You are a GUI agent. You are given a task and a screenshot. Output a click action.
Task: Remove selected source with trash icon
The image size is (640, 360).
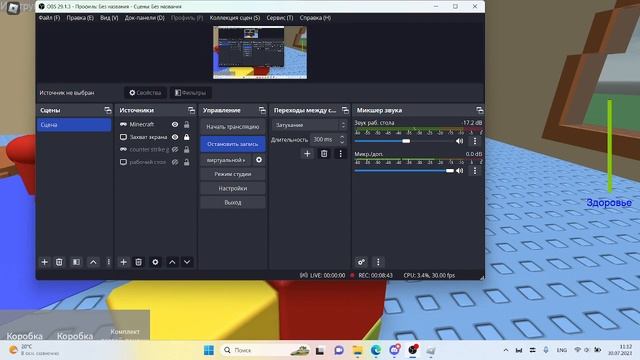pyautogui.click(x=139, y=262)
